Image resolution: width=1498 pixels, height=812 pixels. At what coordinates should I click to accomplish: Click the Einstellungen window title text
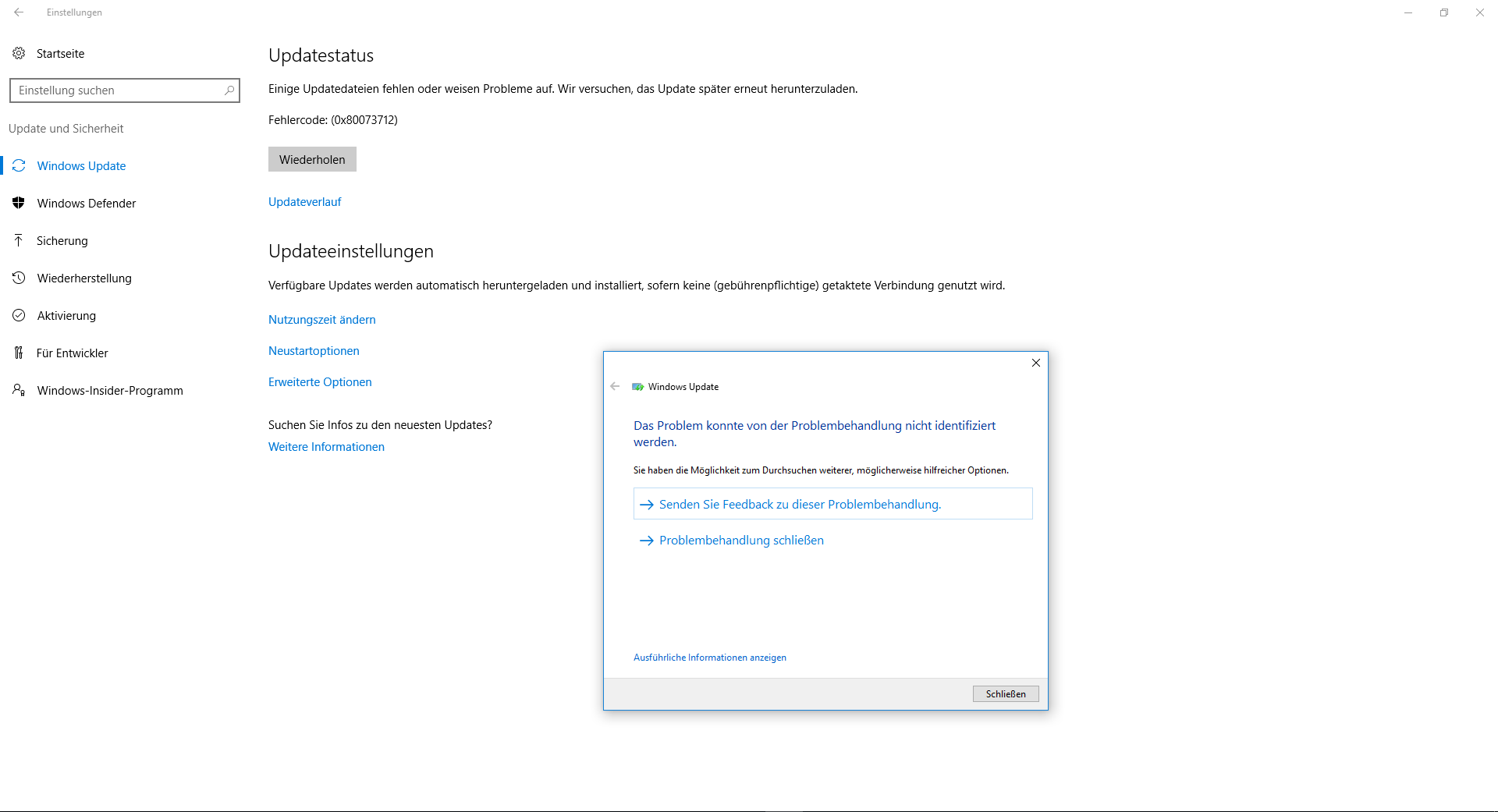point(74,12)
